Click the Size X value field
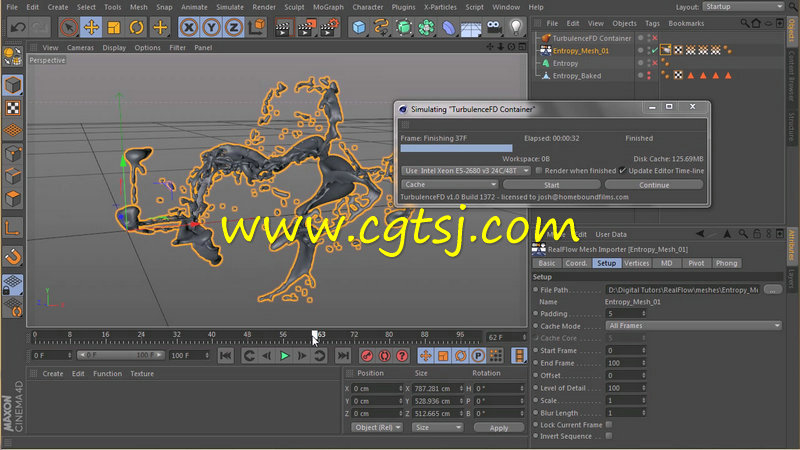The image size is (800, 450). pyautogui.click(x=438, y=388)
